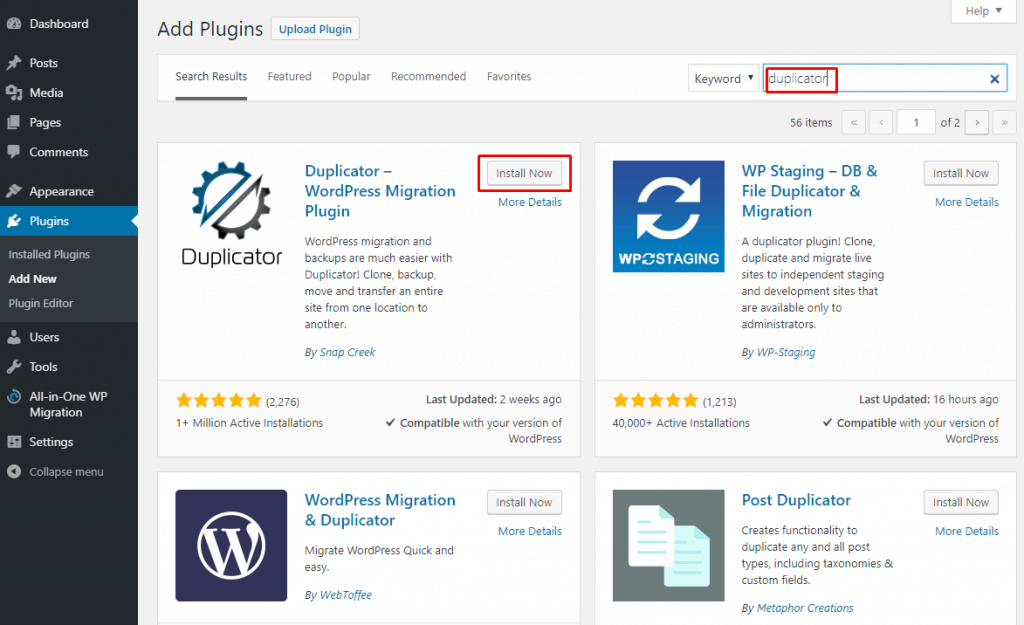1024x625 pixels.
Task: Click the Upload Plugin button
Action: [315, 29]
